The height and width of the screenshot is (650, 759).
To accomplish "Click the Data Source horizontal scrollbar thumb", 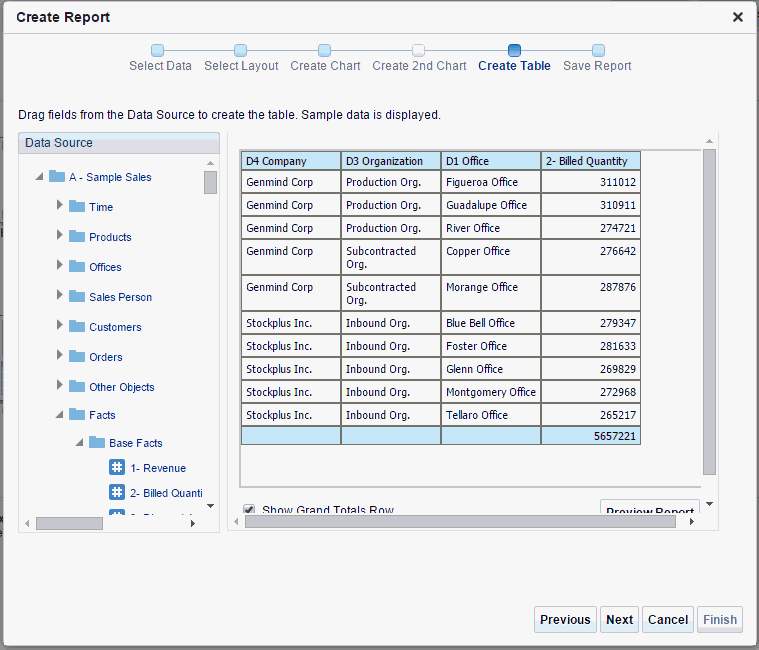I will (69, 522).
